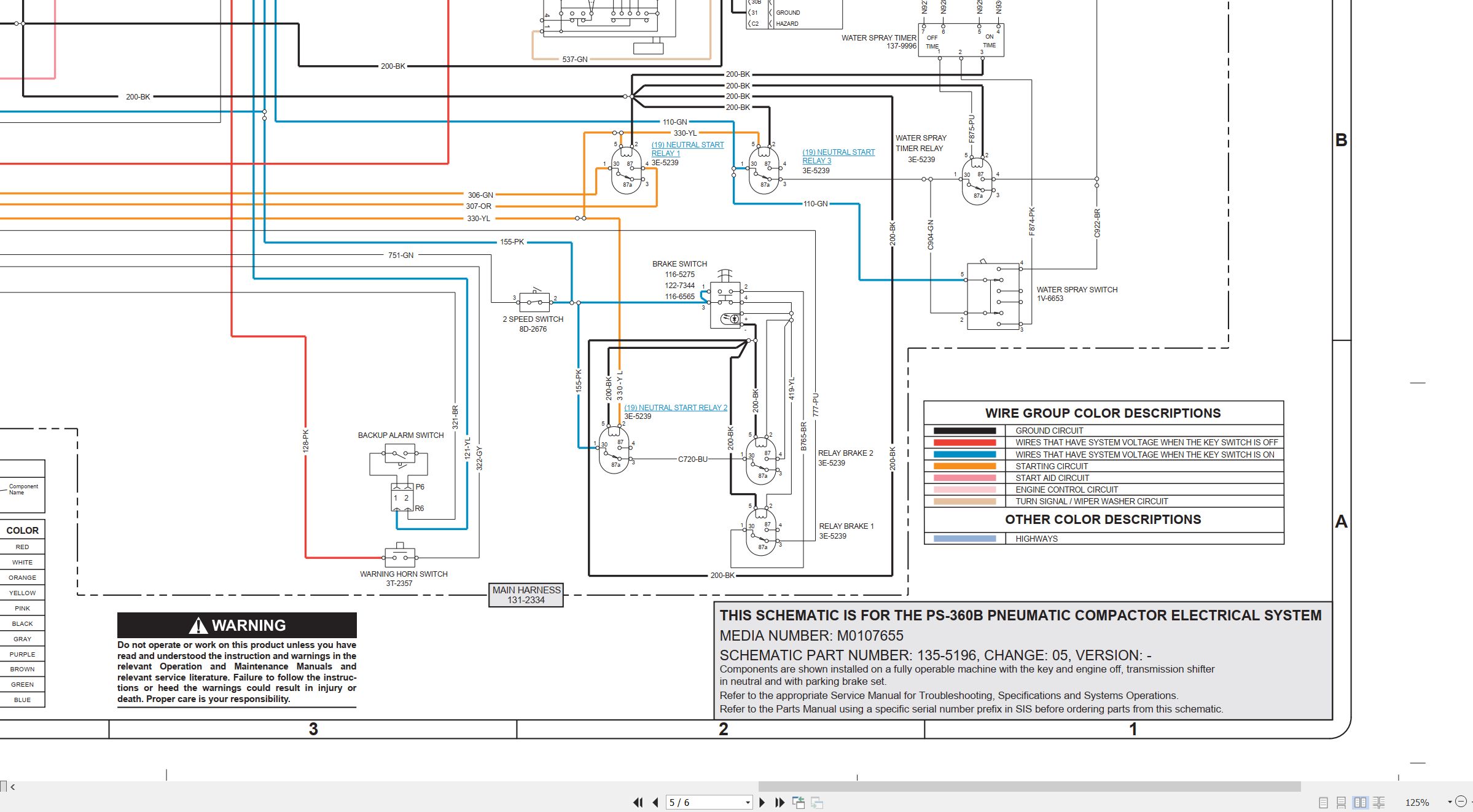Click the 2 SPEED SWITCH 8D-2676 label
The image size is (1473, 812).
tap(533, 324)
